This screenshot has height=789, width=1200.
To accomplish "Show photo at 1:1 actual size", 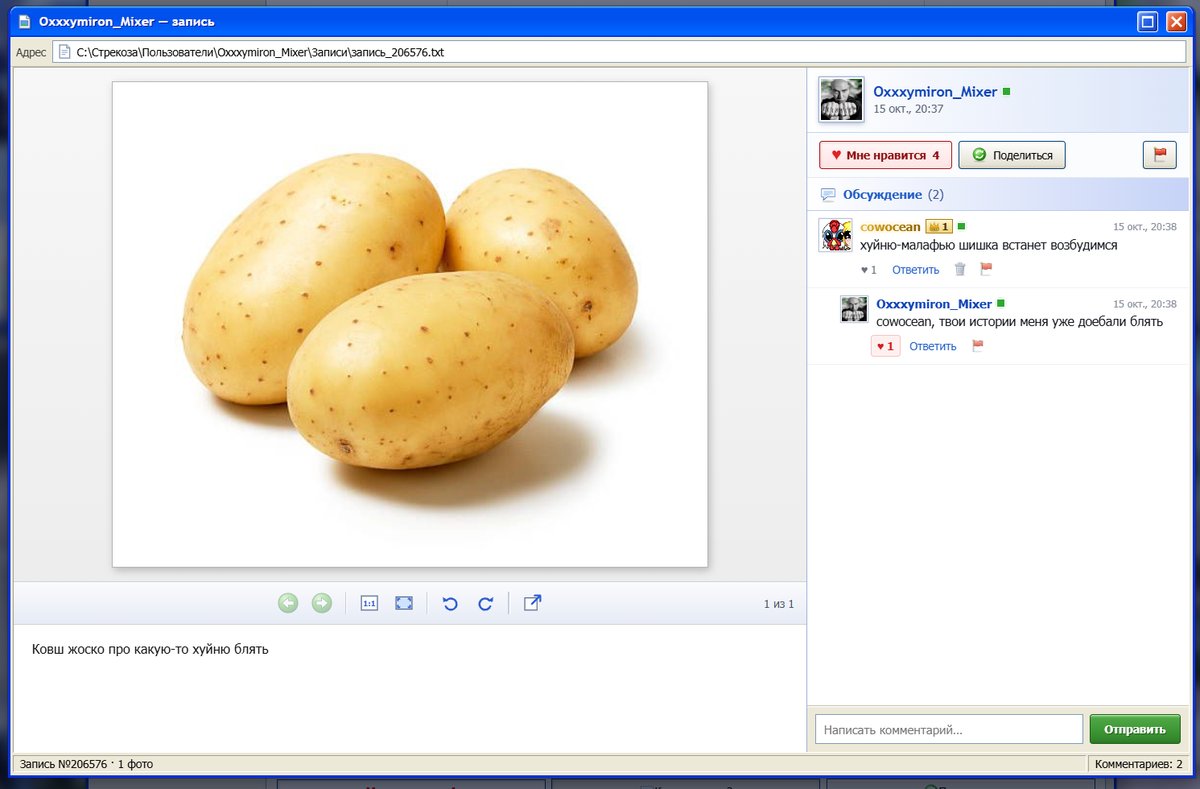I will (x=369, y=603).
